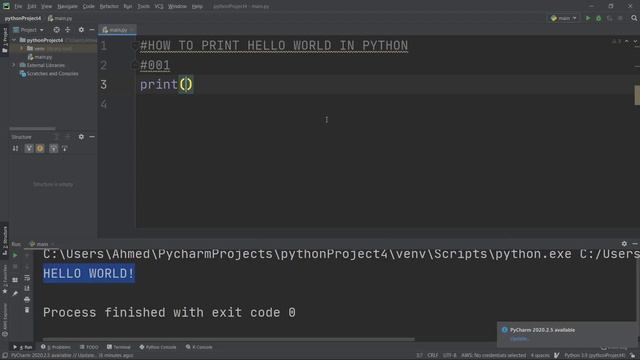Open the main run configuration dropdown
This screenshot has width=640, height=360.
click(564, 18)
